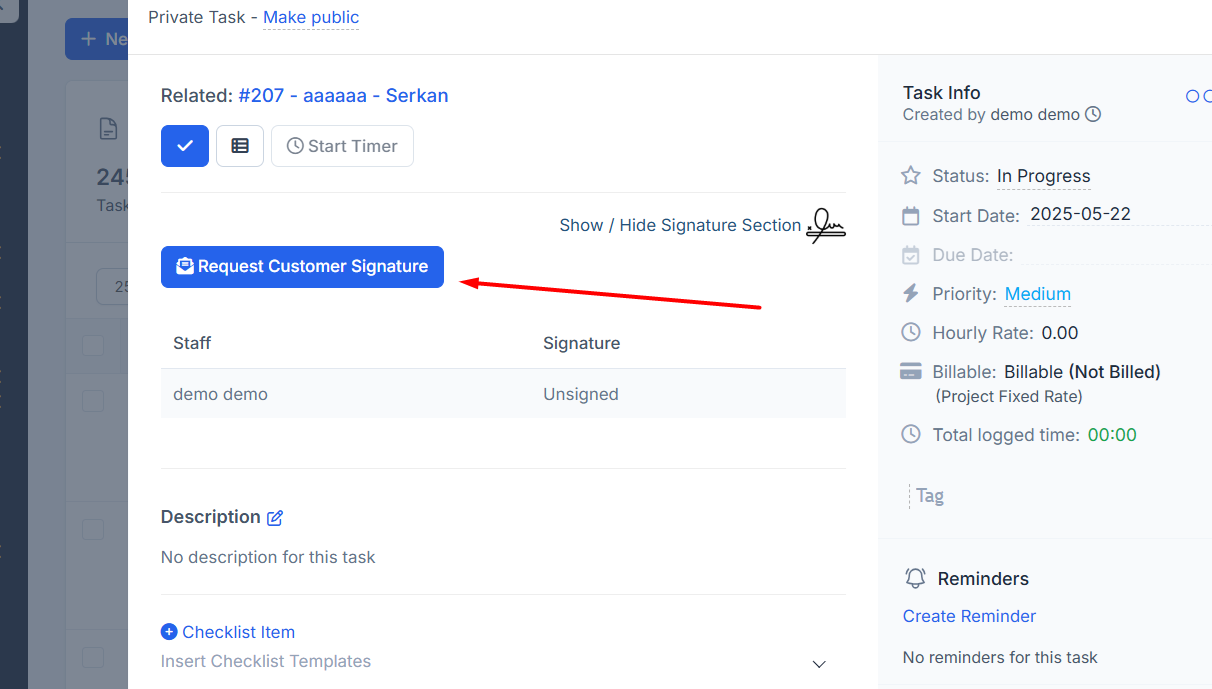Viewport: 1212px width, 689px height.
Task: Expand the Insert Checklist Templates dropdown
Action: [819, 664]
